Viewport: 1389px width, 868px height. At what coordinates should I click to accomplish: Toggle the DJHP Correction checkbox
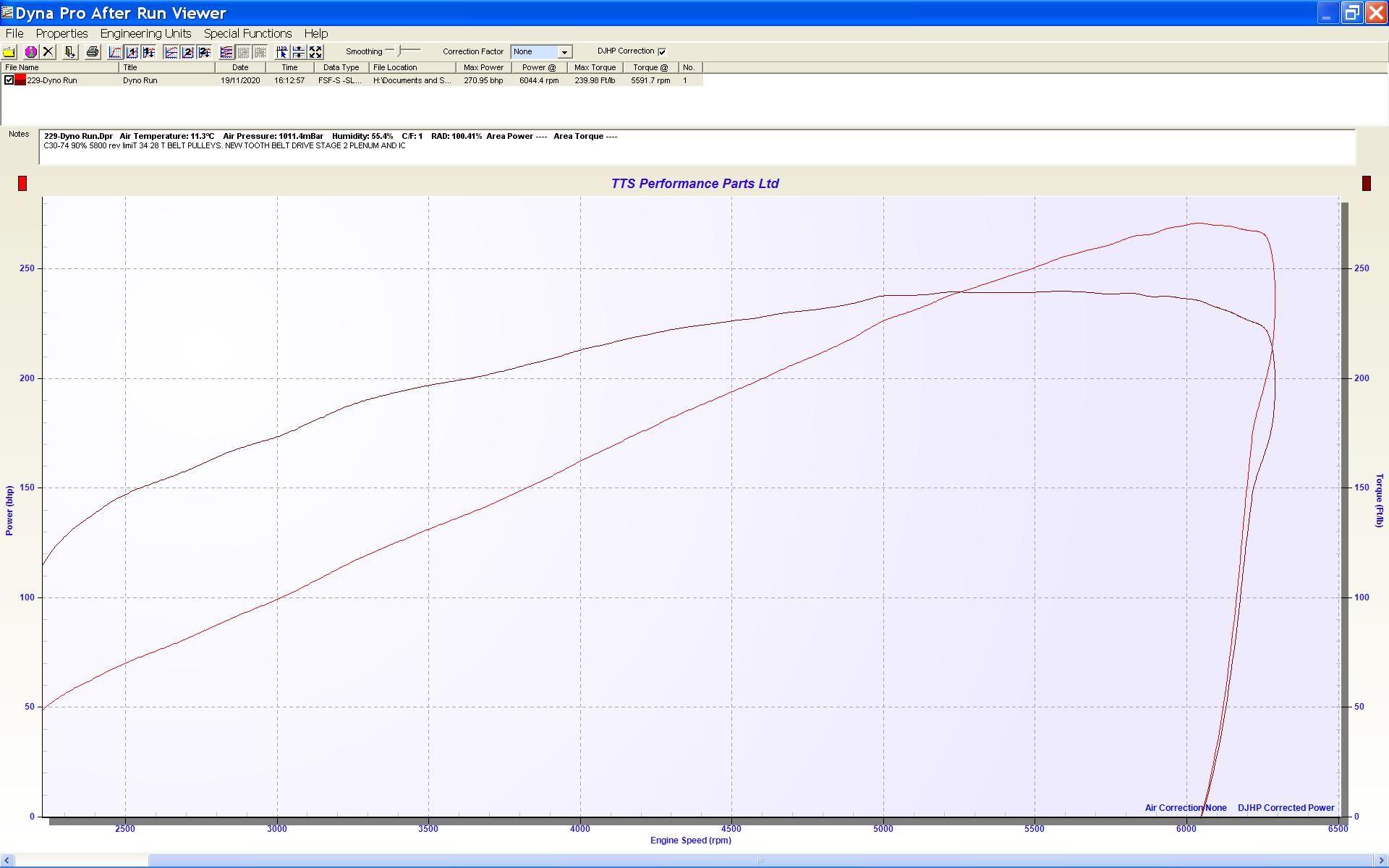tap(661, 51)
